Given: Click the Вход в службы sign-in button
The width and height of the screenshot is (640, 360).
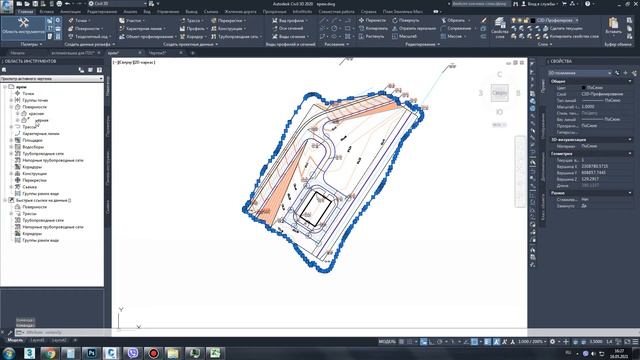Looking at the screenshot, I should pos(539,4).
